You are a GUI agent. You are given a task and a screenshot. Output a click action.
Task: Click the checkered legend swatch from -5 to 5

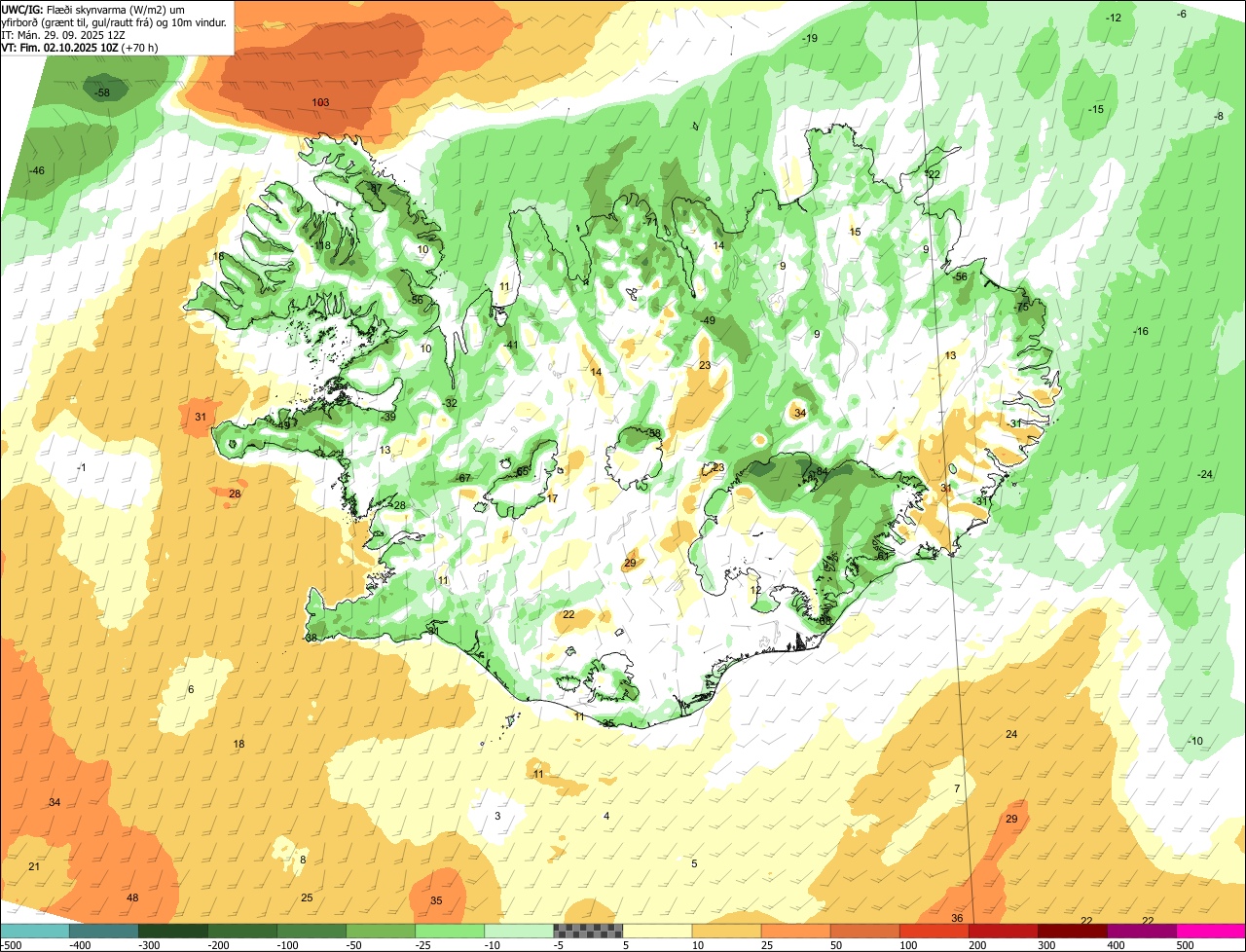click(588, 931)
